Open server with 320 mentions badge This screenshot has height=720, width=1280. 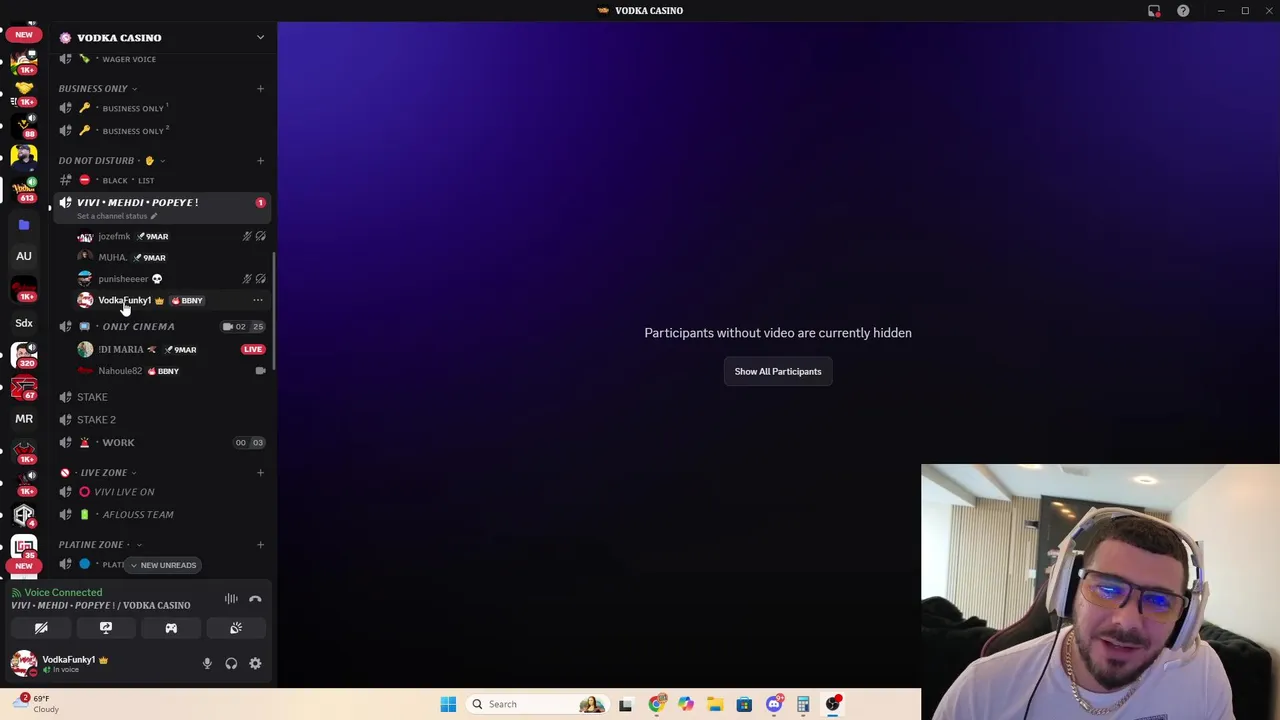pos(24,355)
